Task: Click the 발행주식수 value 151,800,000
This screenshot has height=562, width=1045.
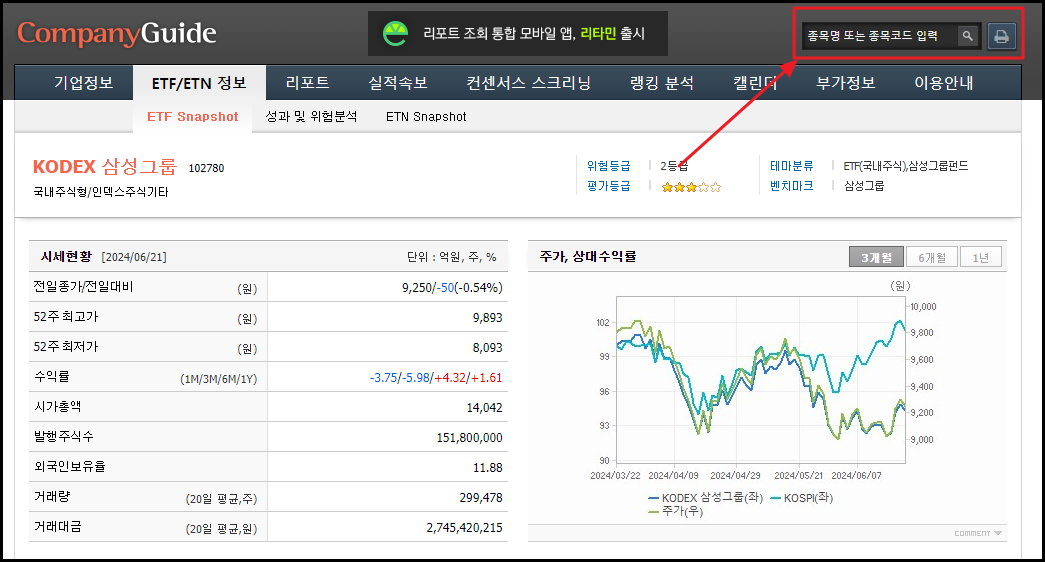Action: click(x=469, y=437)
